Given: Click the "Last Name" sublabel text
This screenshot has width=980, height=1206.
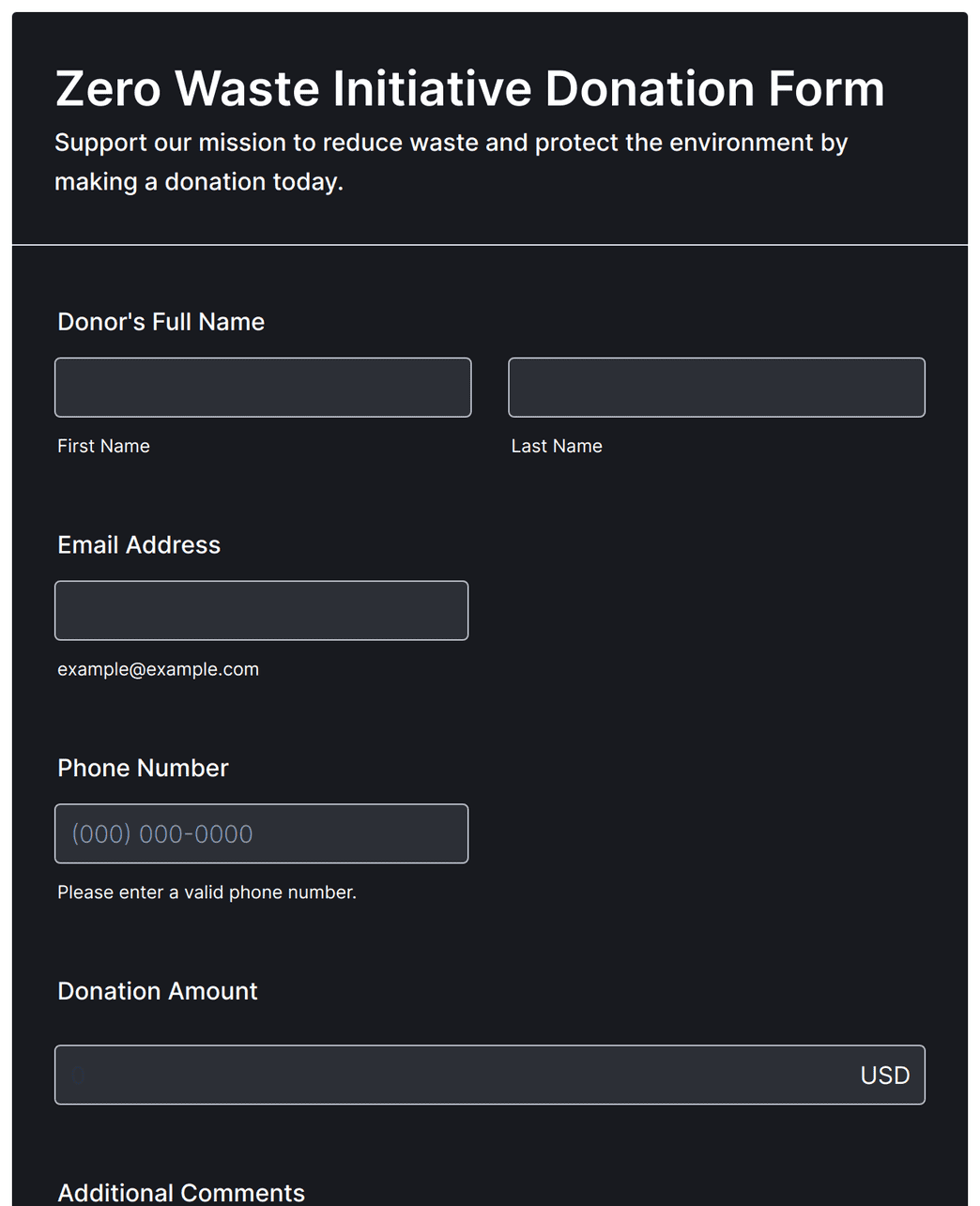Looking at the screenshot, I should tap(557, 446).
